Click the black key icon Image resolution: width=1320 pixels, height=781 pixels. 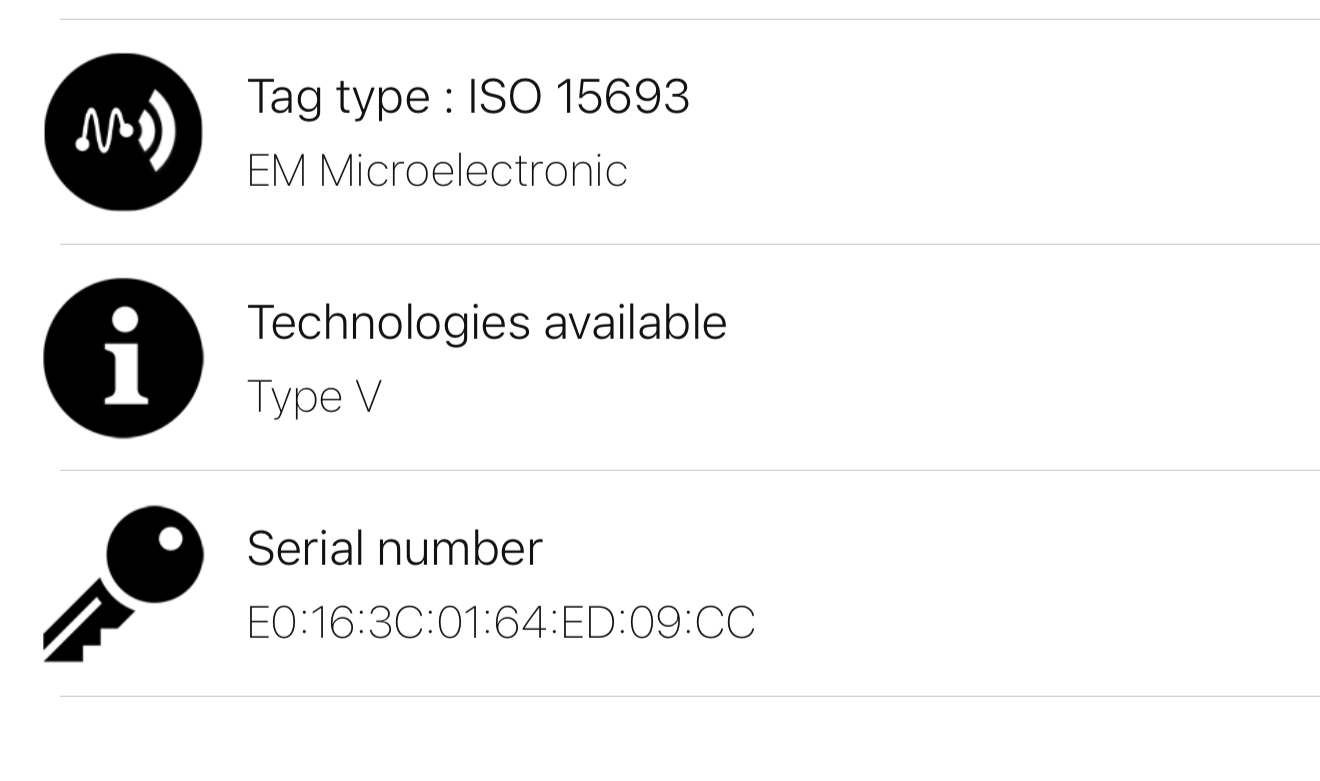[123, 584]
